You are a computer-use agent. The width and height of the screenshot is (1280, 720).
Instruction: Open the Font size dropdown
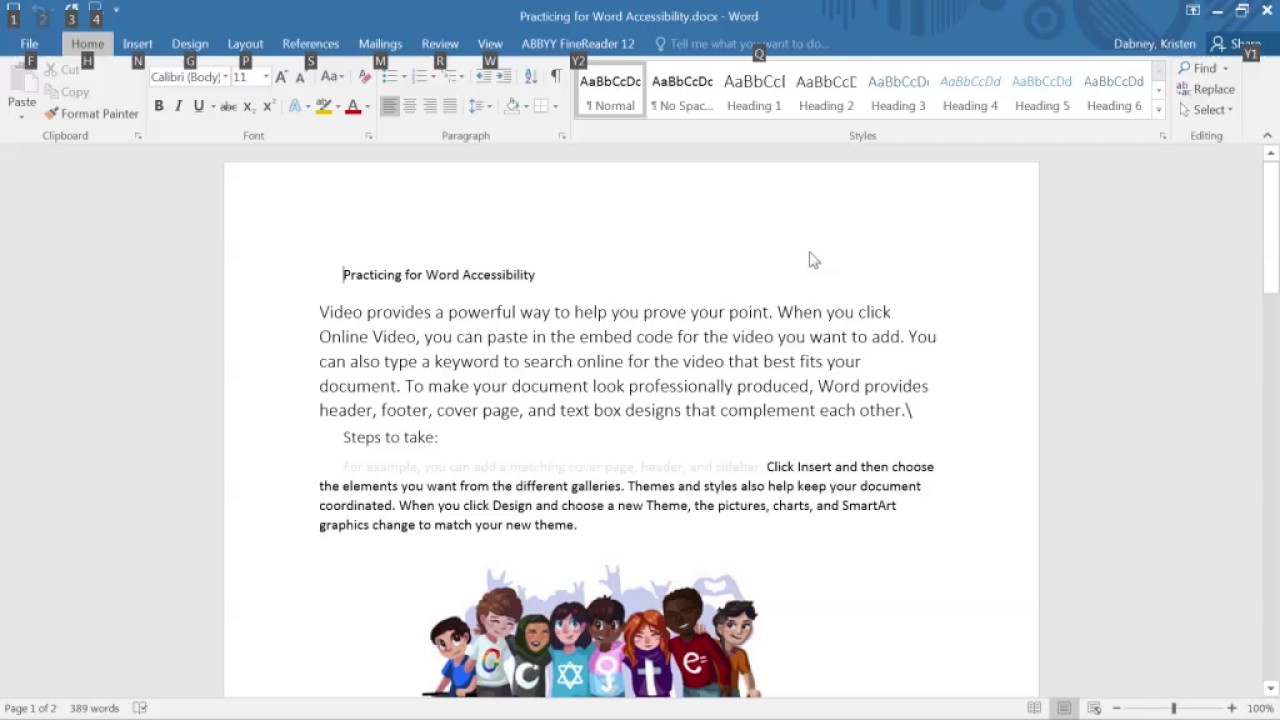pyautogui.click(x=265, y=77)
